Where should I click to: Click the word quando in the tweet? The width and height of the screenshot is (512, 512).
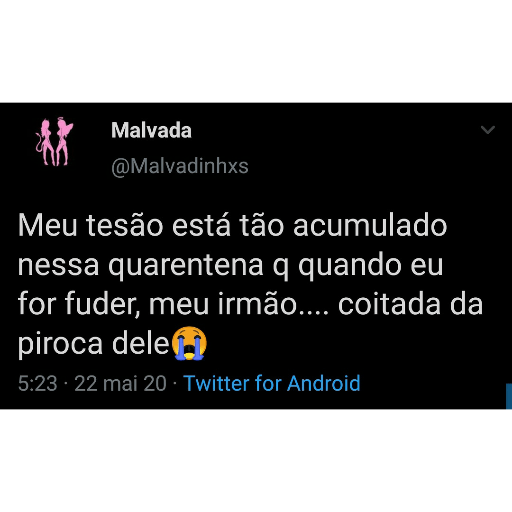click(350, 266)
